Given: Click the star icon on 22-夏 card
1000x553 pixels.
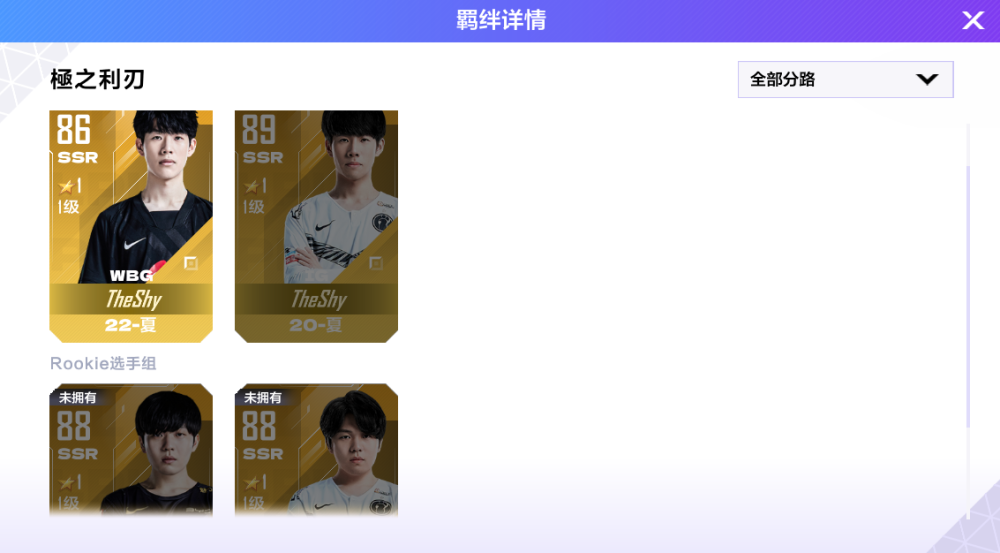Looking at the screenshot, I should (x=66, y=186).
